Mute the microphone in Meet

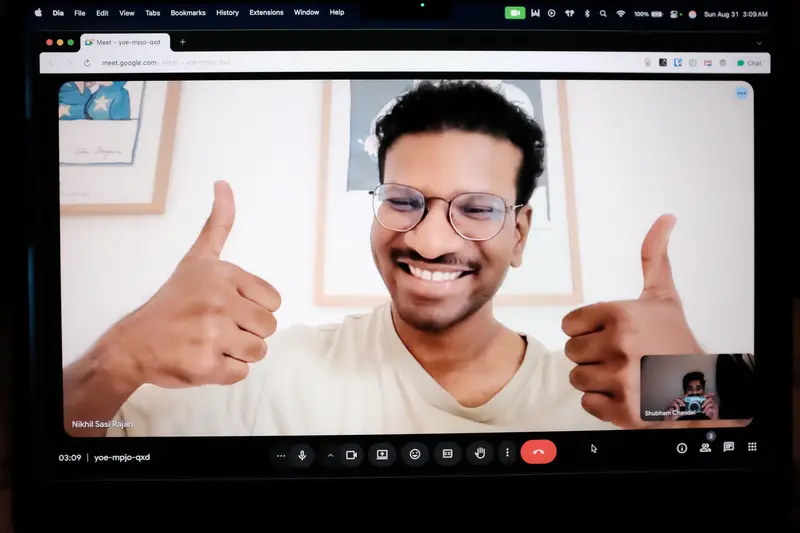point(302,455)
